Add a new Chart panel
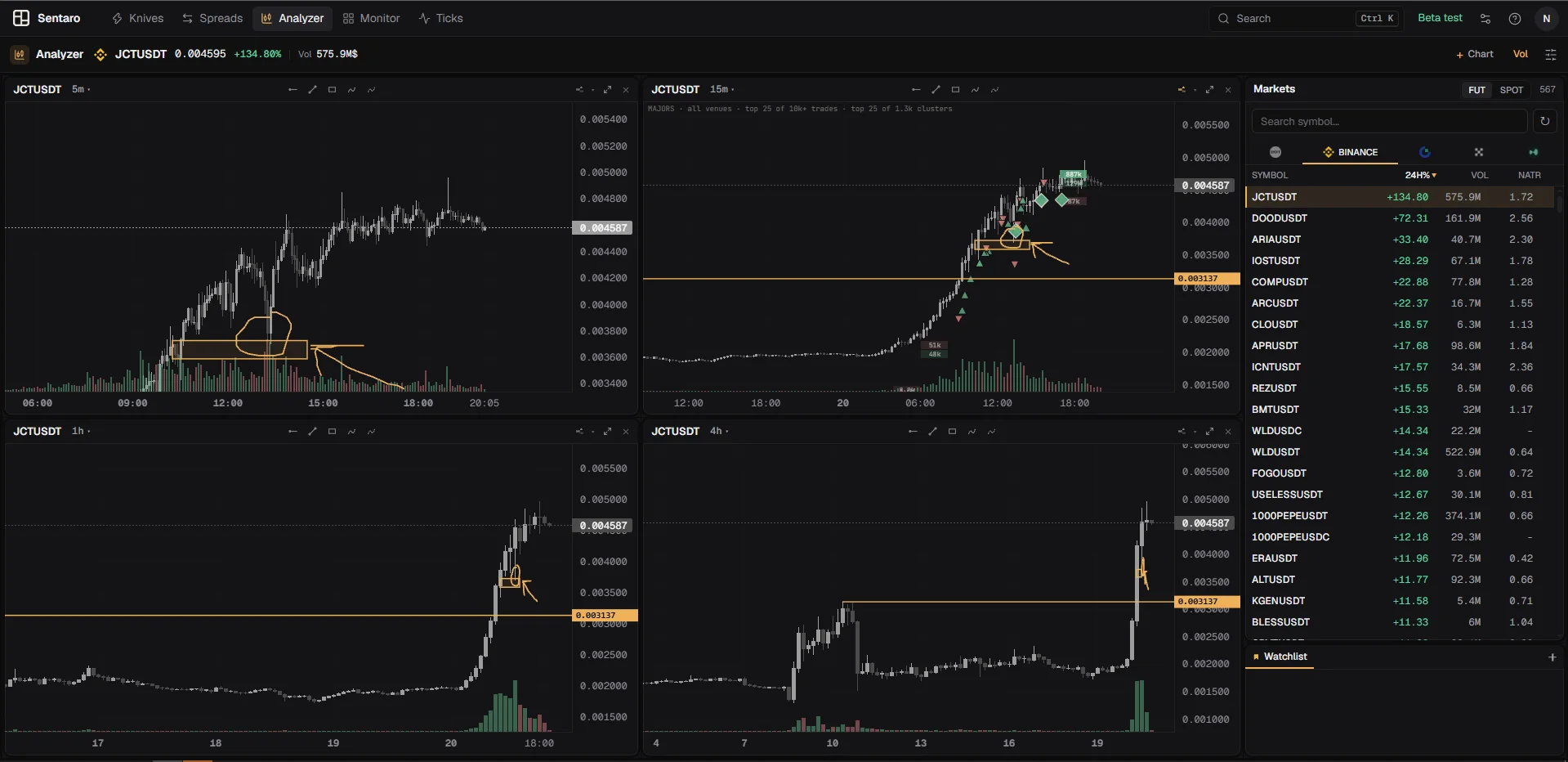The height and width of the screenshot is (762, 1568). pyautogui.click(x=1475, y=54)
